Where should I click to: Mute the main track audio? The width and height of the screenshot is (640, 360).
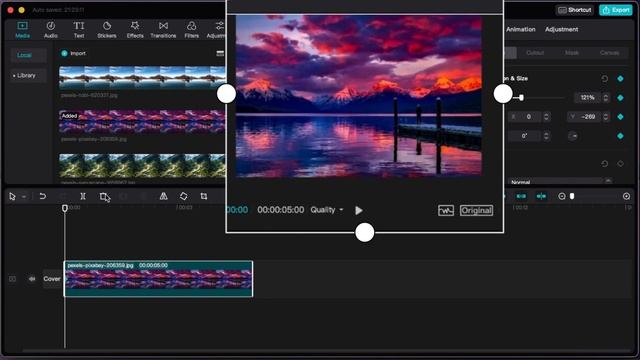32,279
